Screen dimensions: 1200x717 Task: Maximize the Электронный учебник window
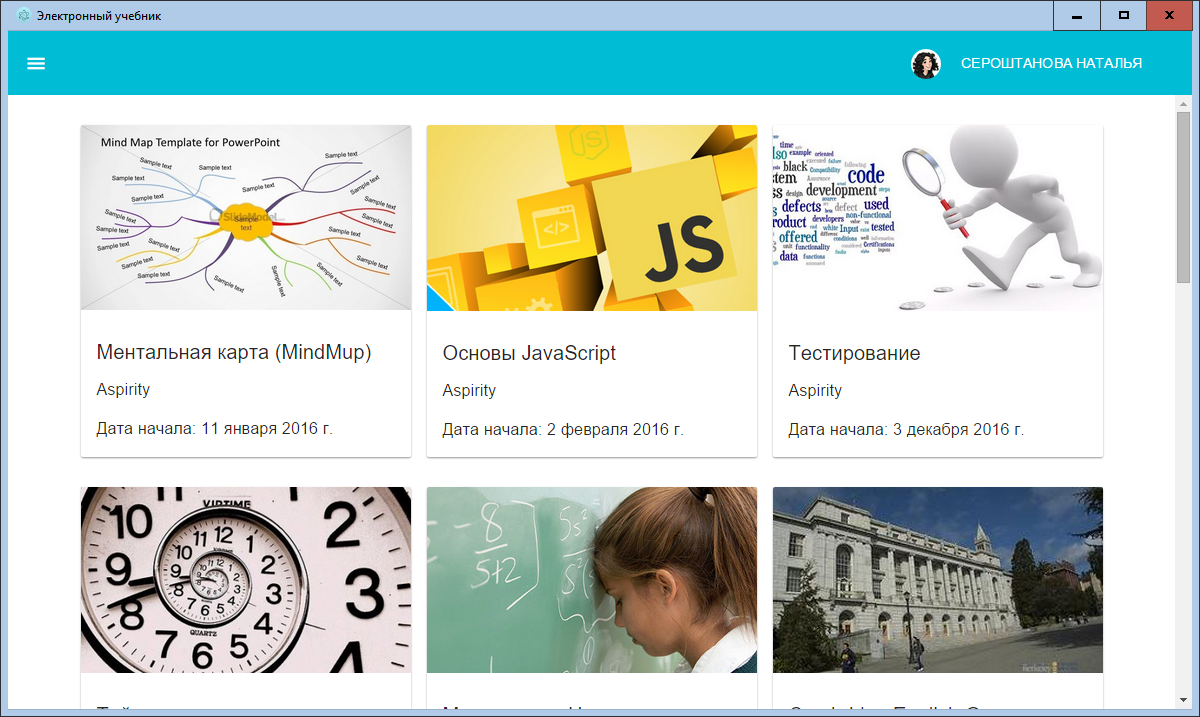pos(1124,15)
